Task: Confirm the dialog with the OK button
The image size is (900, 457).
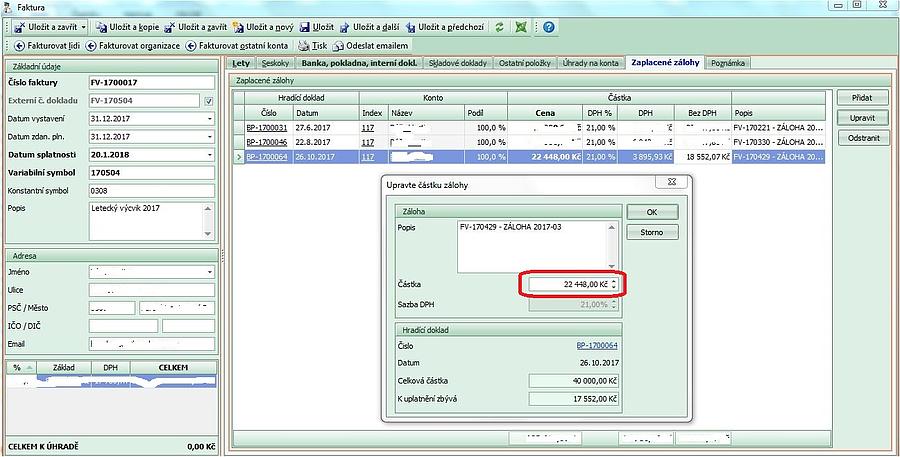Action: click(652, 212)
